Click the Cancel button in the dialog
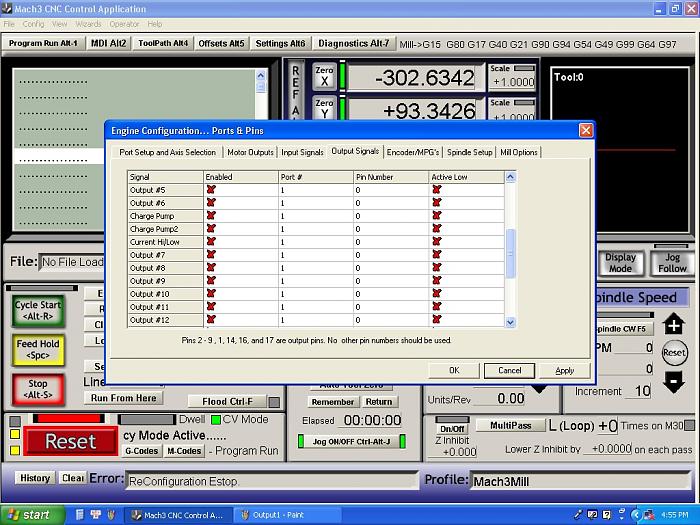 [509, 370]
